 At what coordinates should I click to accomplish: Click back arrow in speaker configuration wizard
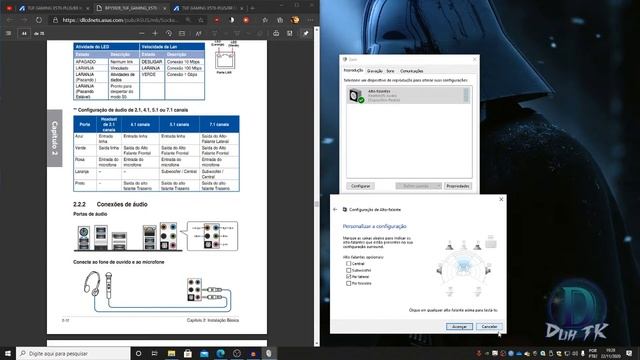point(335,209)
